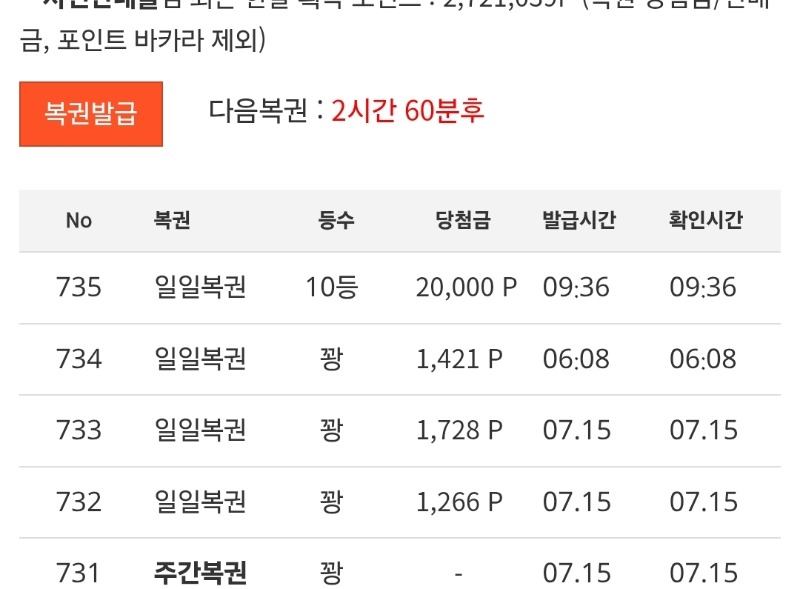800x589 pixels.
Task: Click 일일복권 in row 733
Action: (x=201, y=430)
